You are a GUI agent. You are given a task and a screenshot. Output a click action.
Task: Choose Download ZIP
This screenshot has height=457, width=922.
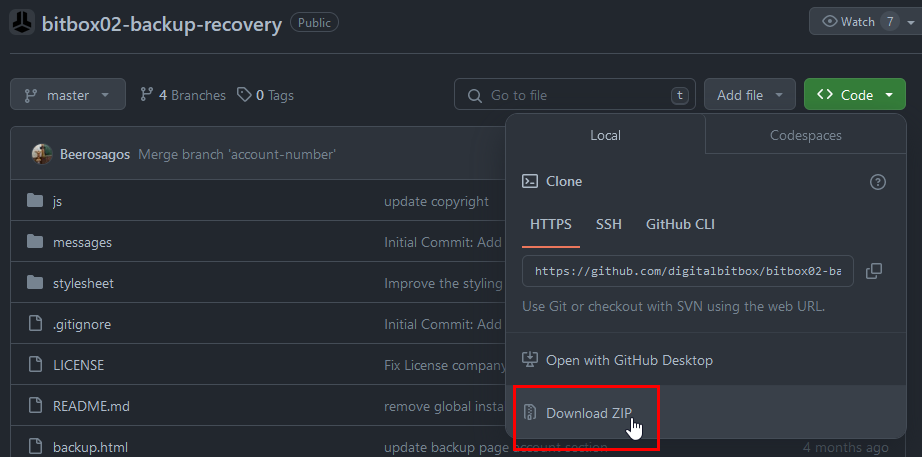pos(706,412)
